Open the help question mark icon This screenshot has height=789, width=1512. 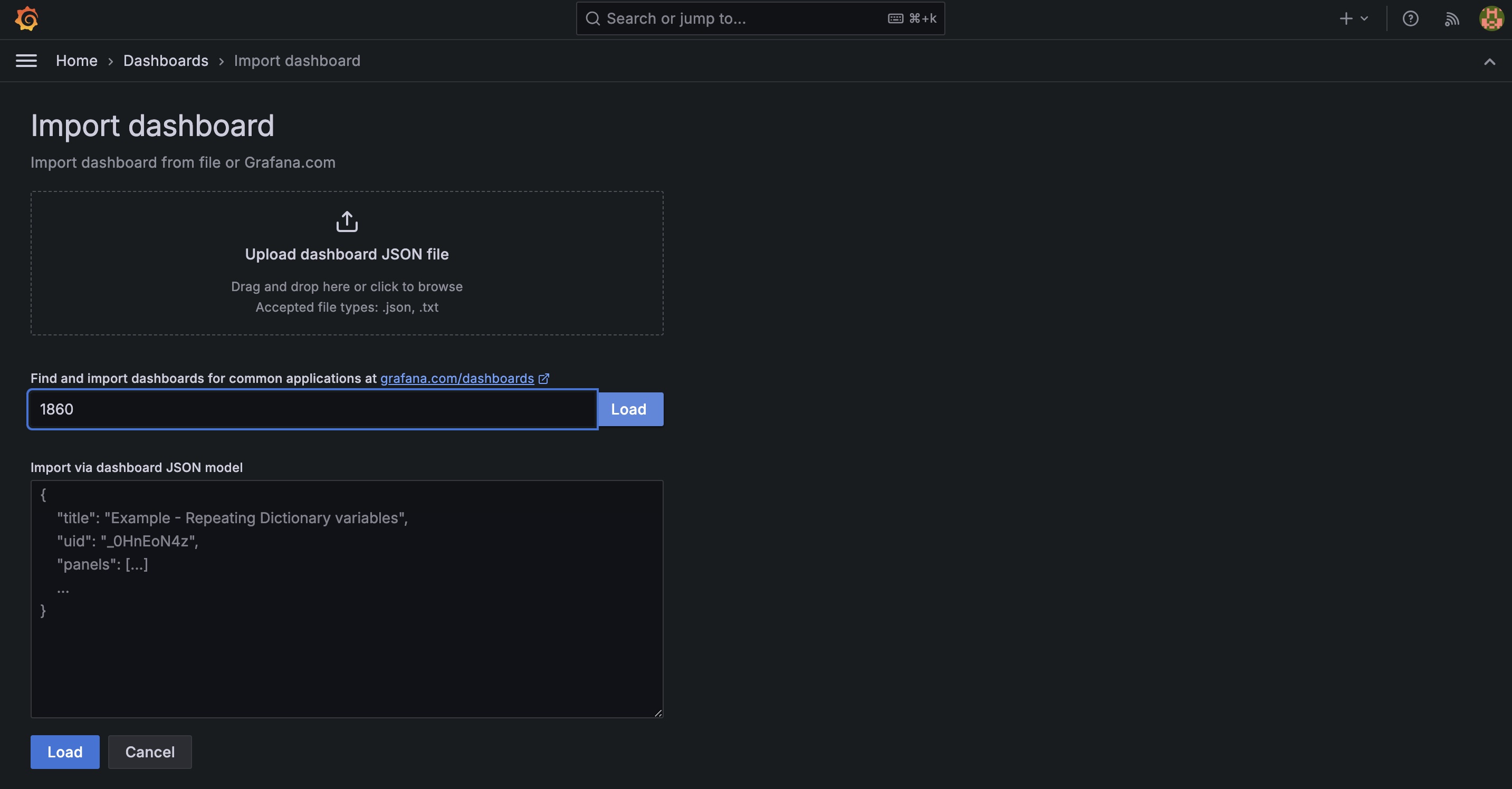pos(1411,19)
